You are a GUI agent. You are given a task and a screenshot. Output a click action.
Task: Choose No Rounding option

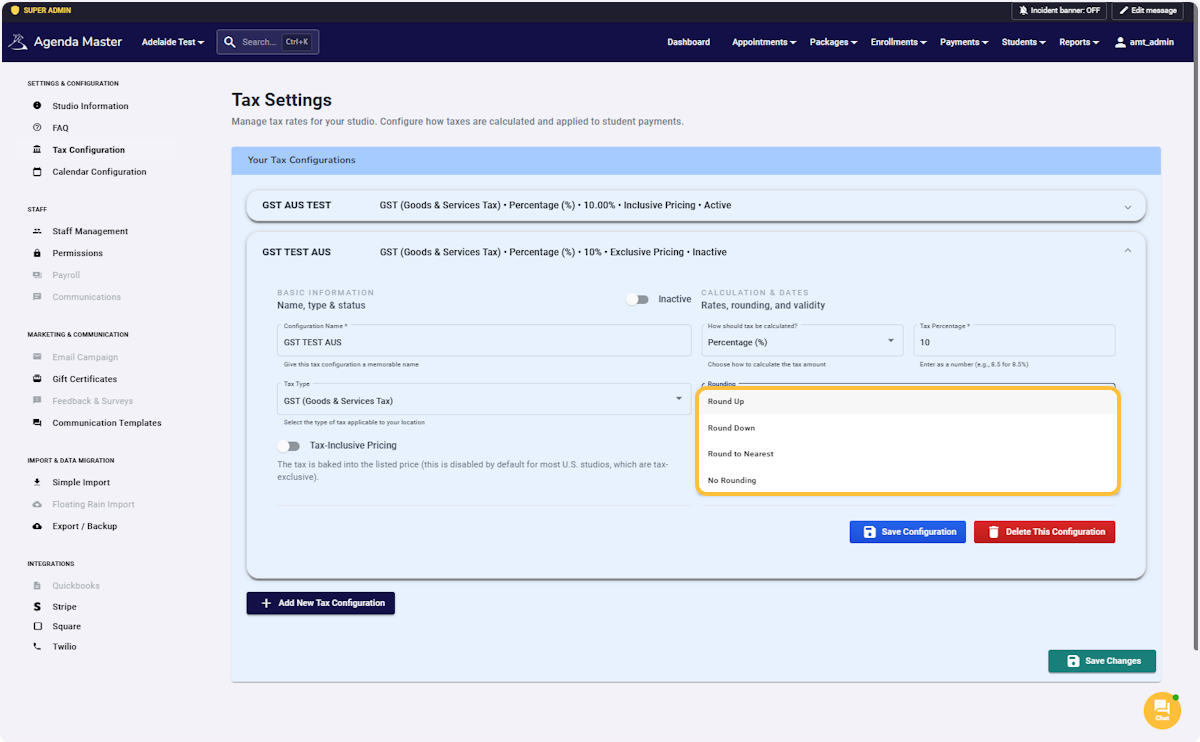click(908, 480)
